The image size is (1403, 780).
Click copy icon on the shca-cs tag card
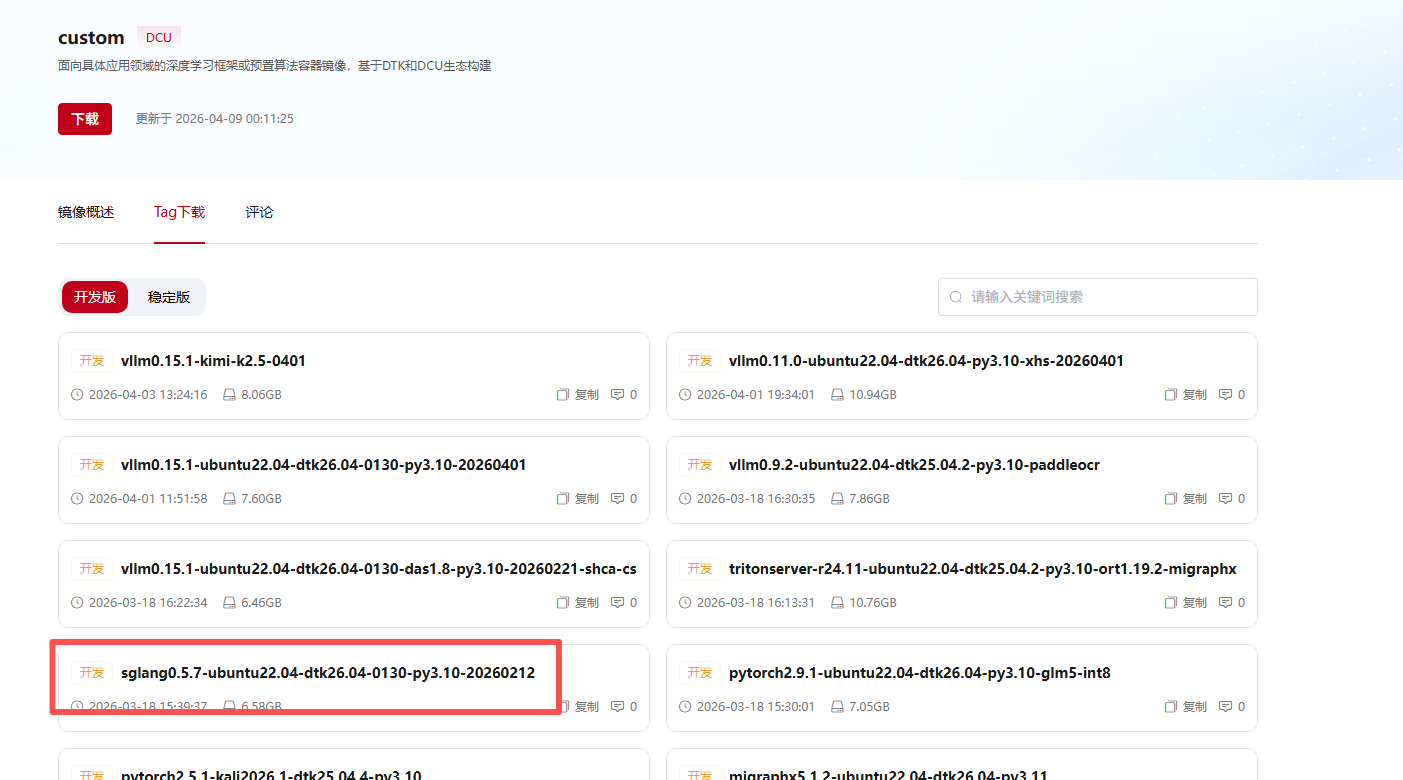[562, 603]
